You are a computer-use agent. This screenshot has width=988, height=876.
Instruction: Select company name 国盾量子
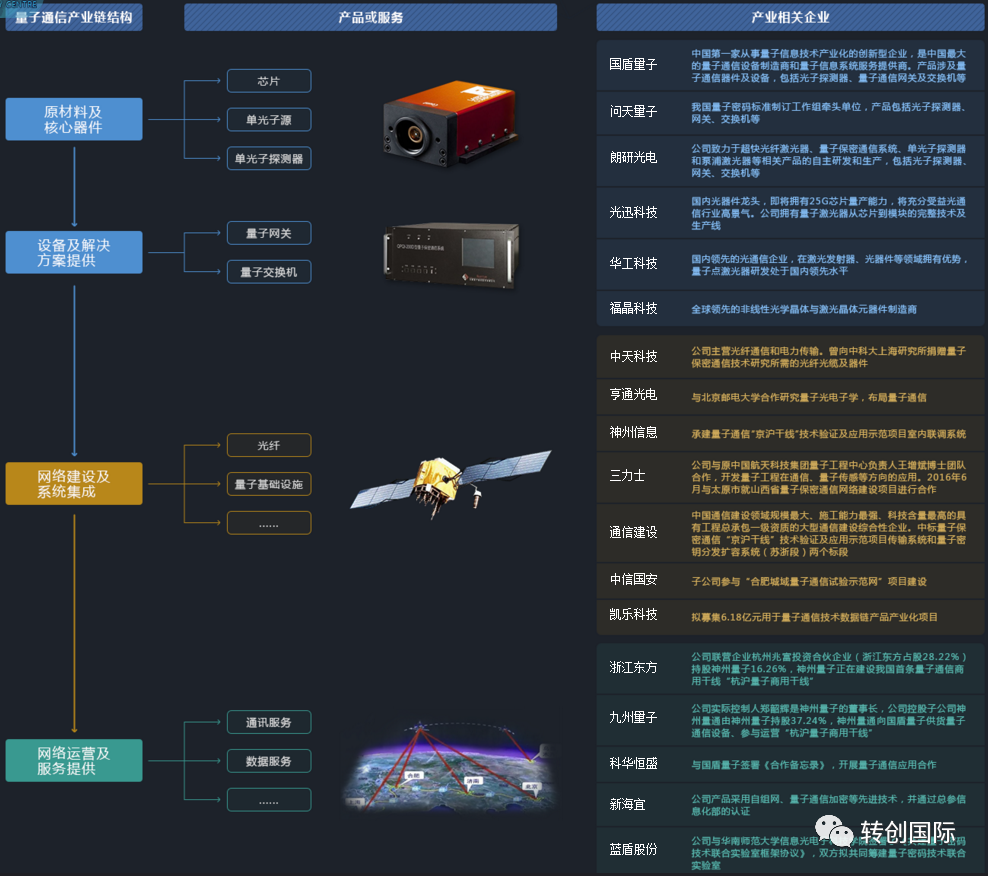pyautogui.click(x=633, y=64)
